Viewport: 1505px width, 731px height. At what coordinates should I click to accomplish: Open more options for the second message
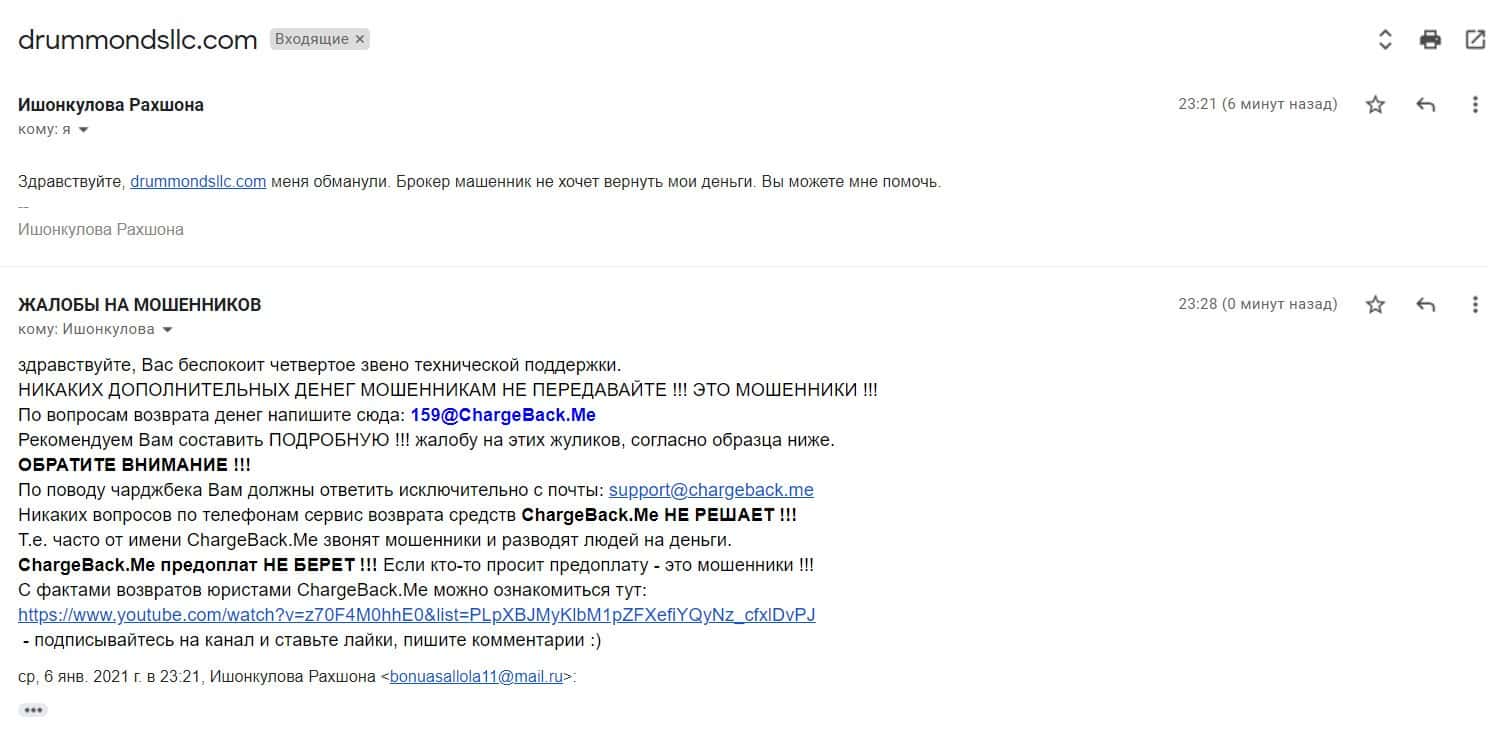(1475, 305)
